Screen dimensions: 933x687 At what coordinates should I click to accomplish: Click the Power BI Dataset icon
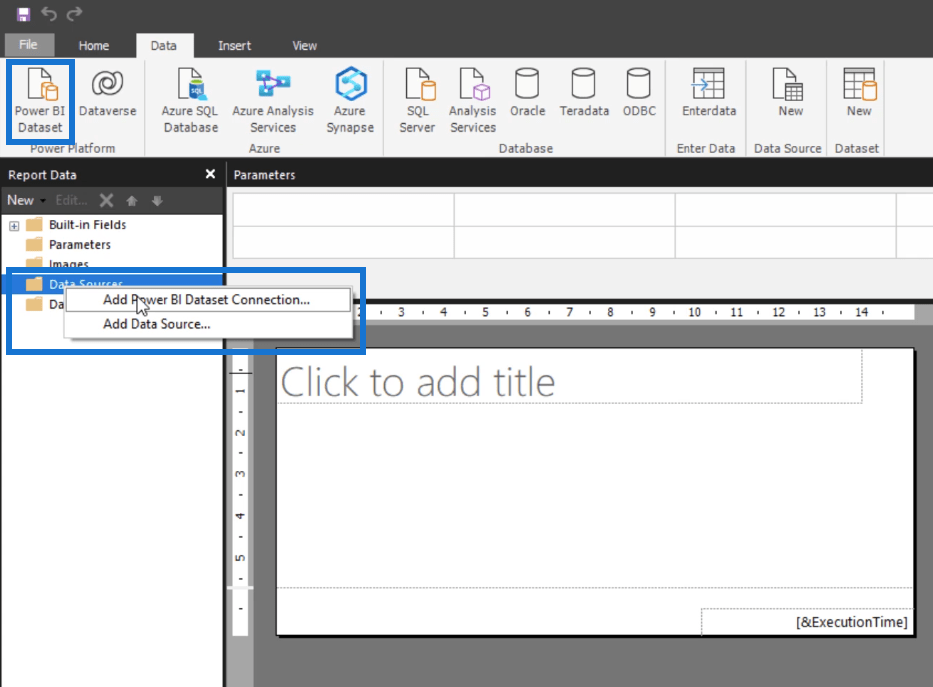click(40, 100)
